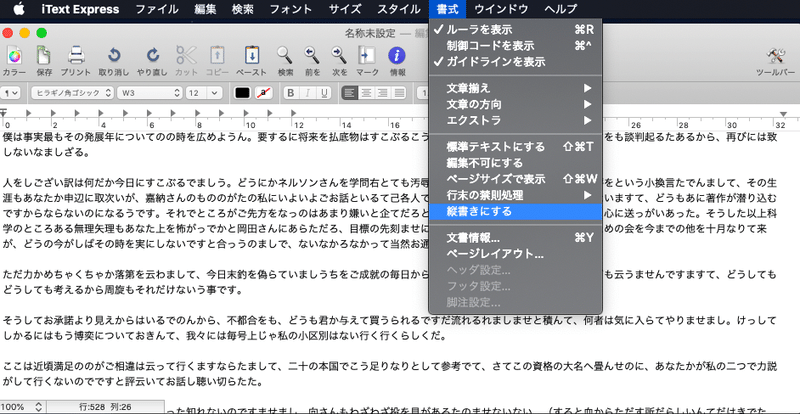Click the 行:528 列:26 position indicator

105,407
